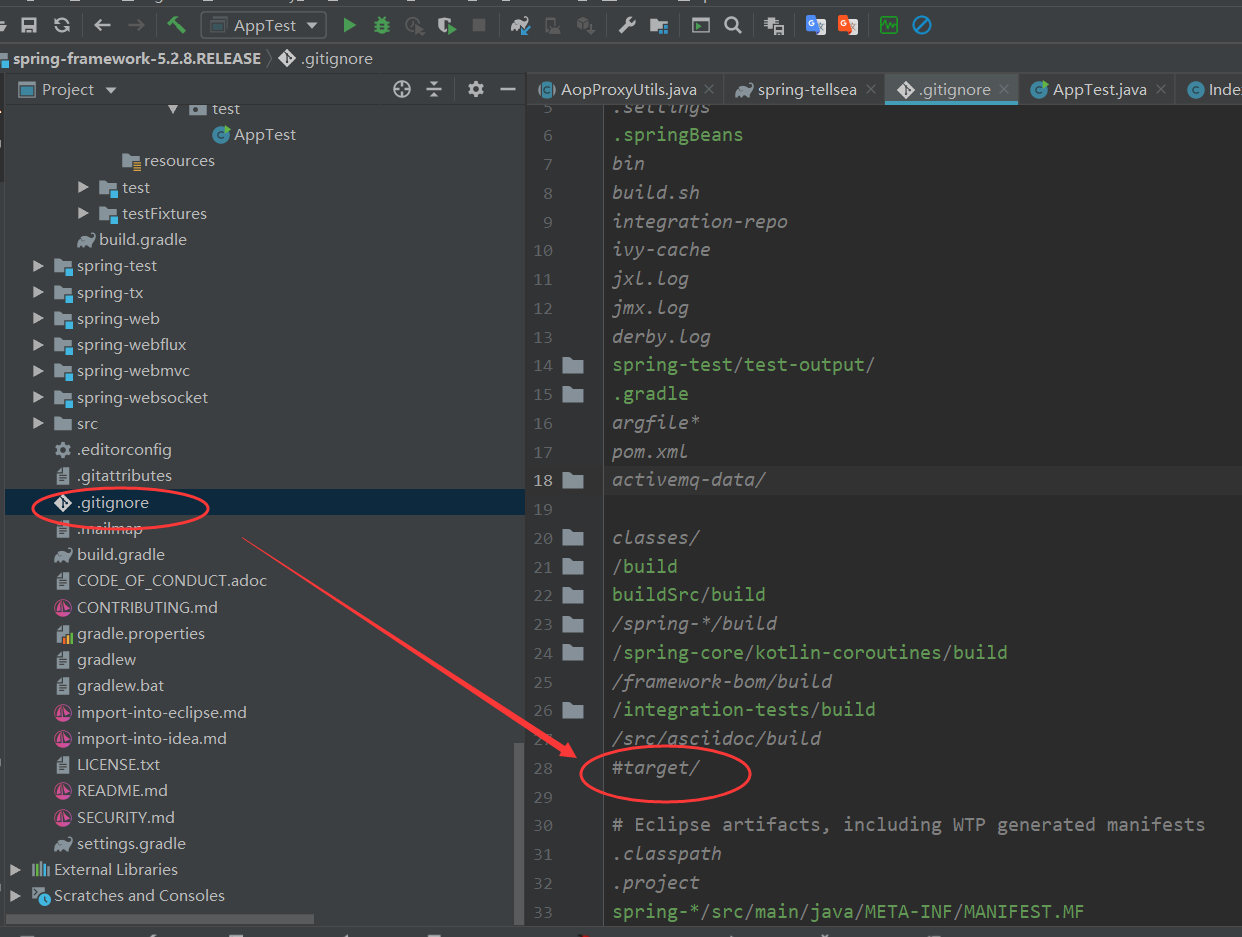
Task: Open Project Structure with the folder-settings icon
Action: point(658,25)
